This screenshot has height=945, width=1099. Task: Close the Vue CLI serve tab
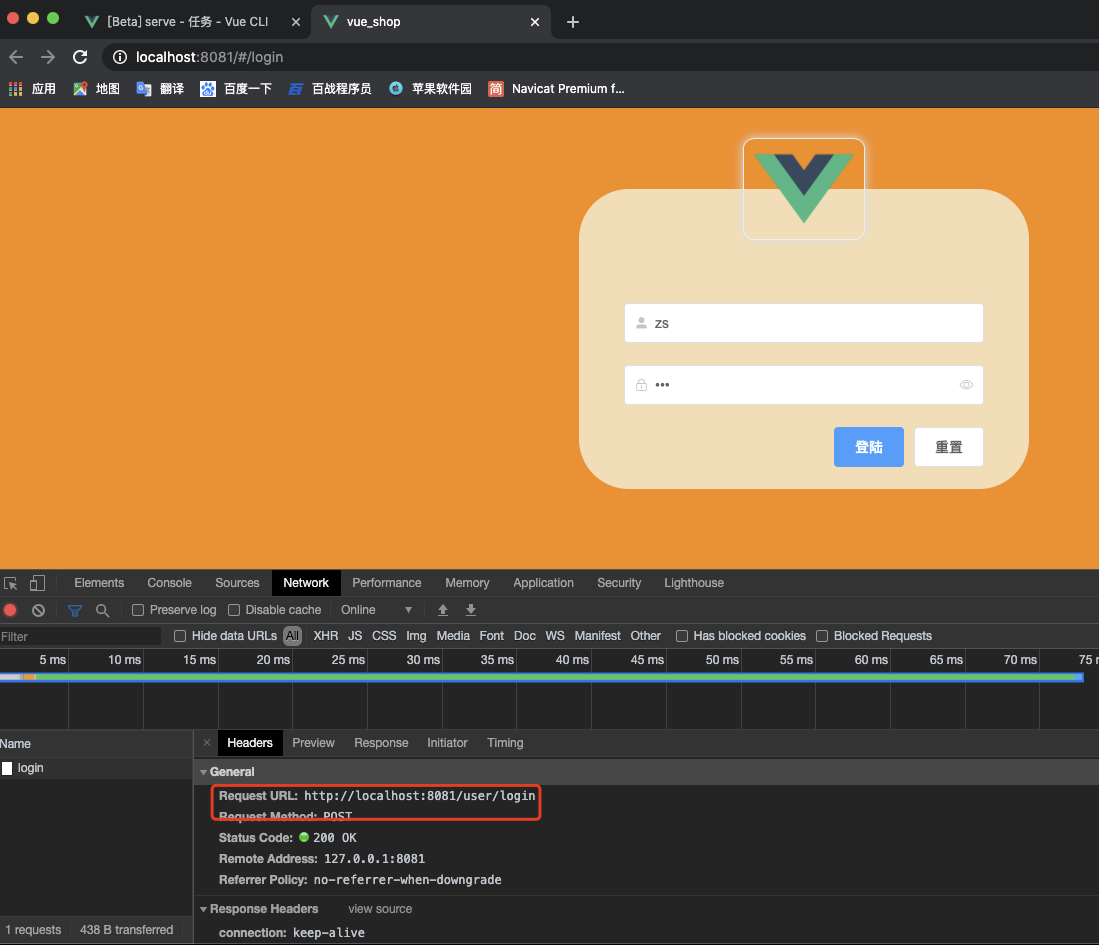(x=296, y=22)
